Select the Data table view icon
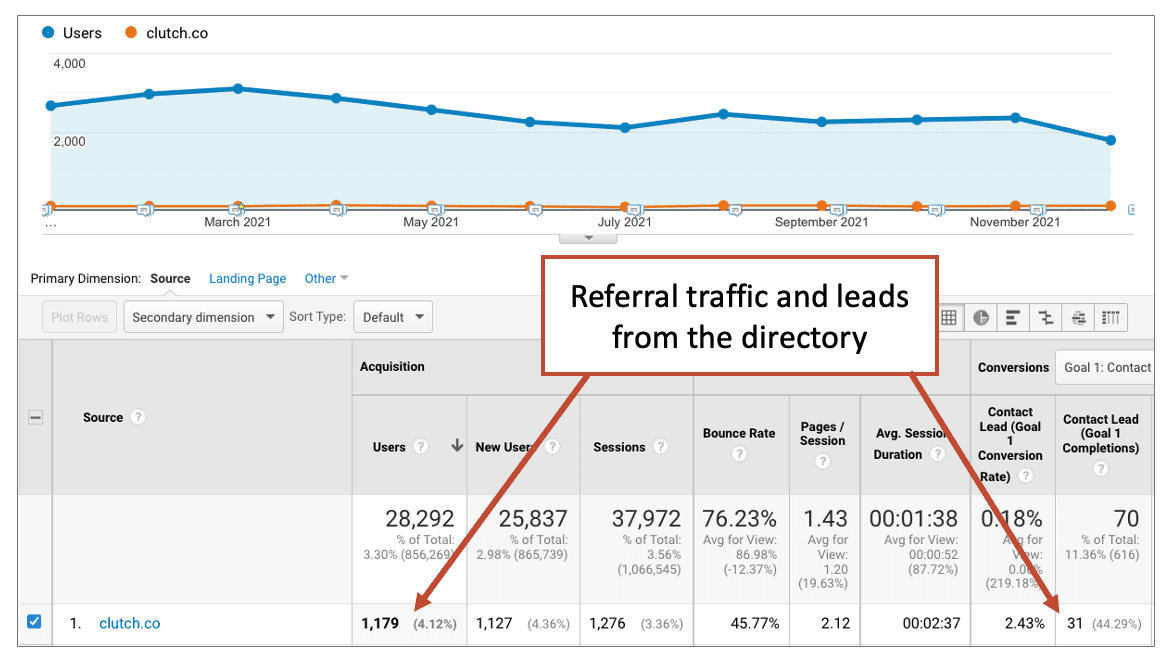This screenshot has width=1171, height=661. 948,317
